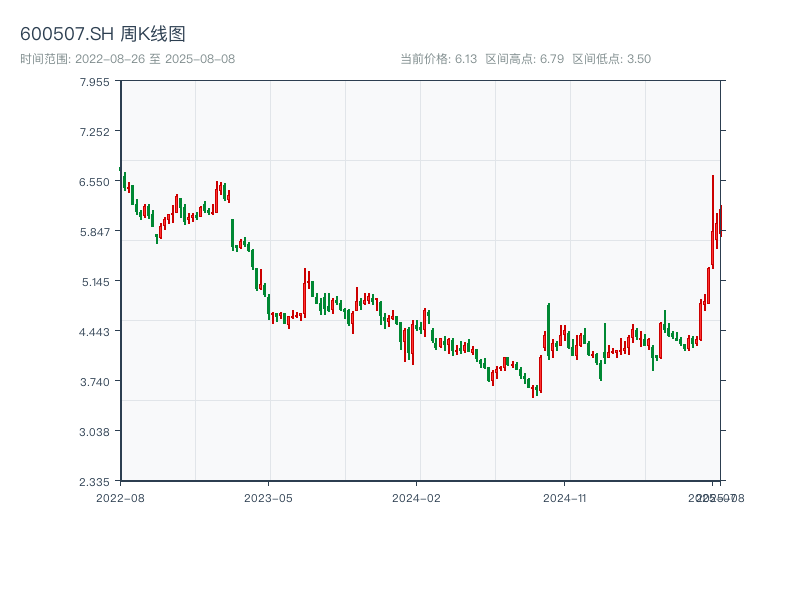Click the 7.252 y-axis price label
Viewport: 800px width, 600px height.
click(x=99, y=132)
